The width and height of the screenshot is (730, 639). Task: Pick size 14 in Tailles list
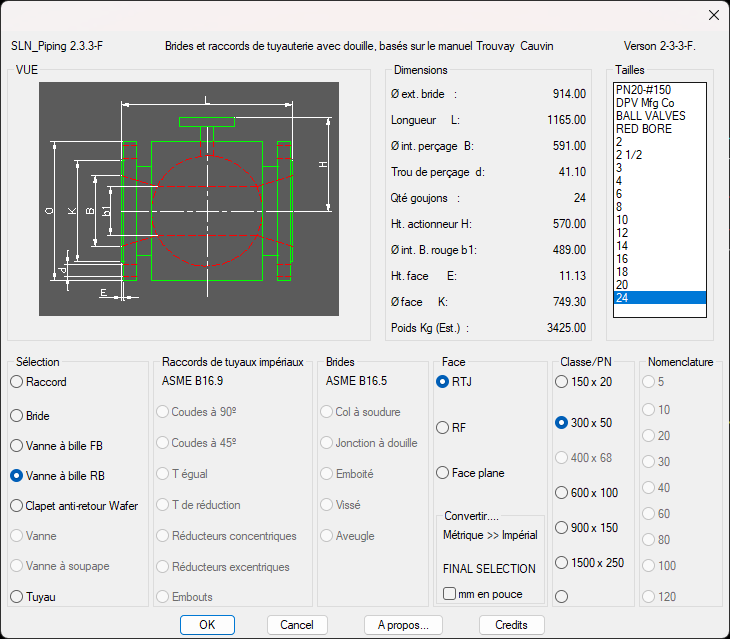click(x=660, y=246)
